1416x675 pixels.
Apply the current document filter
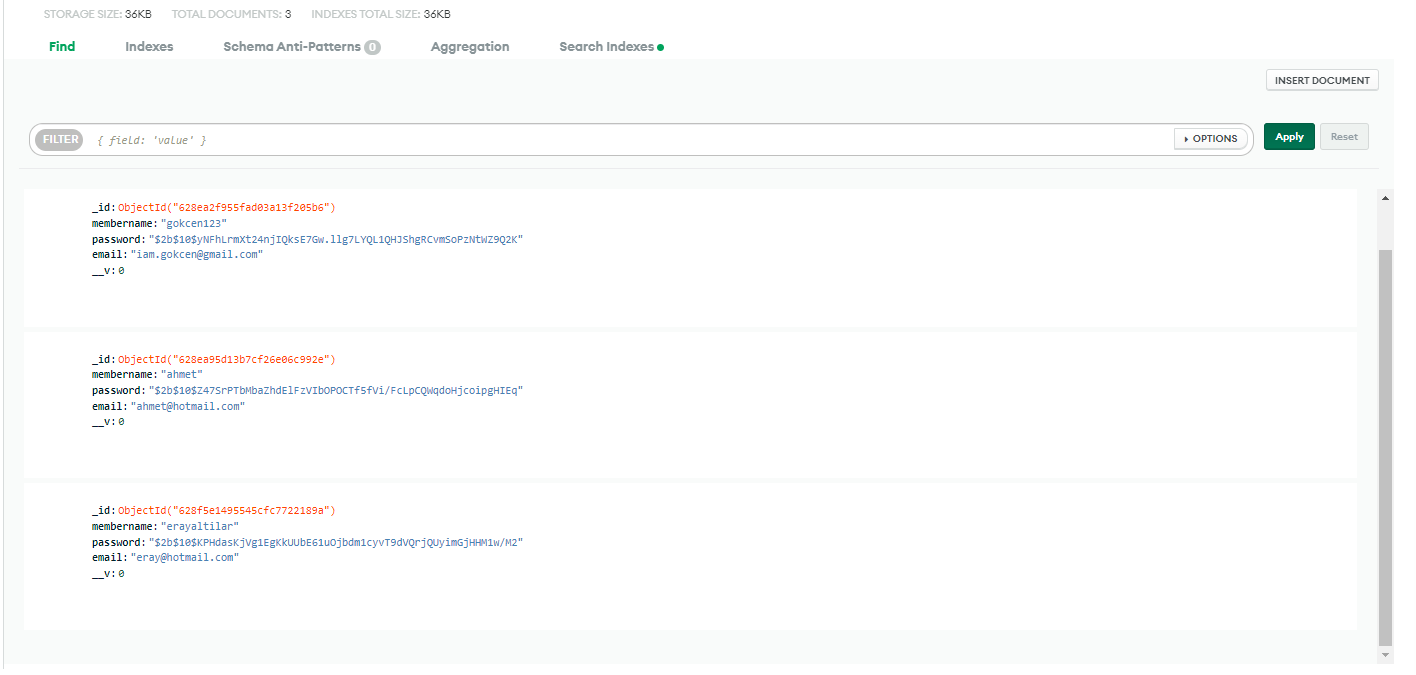[1289, 136]
